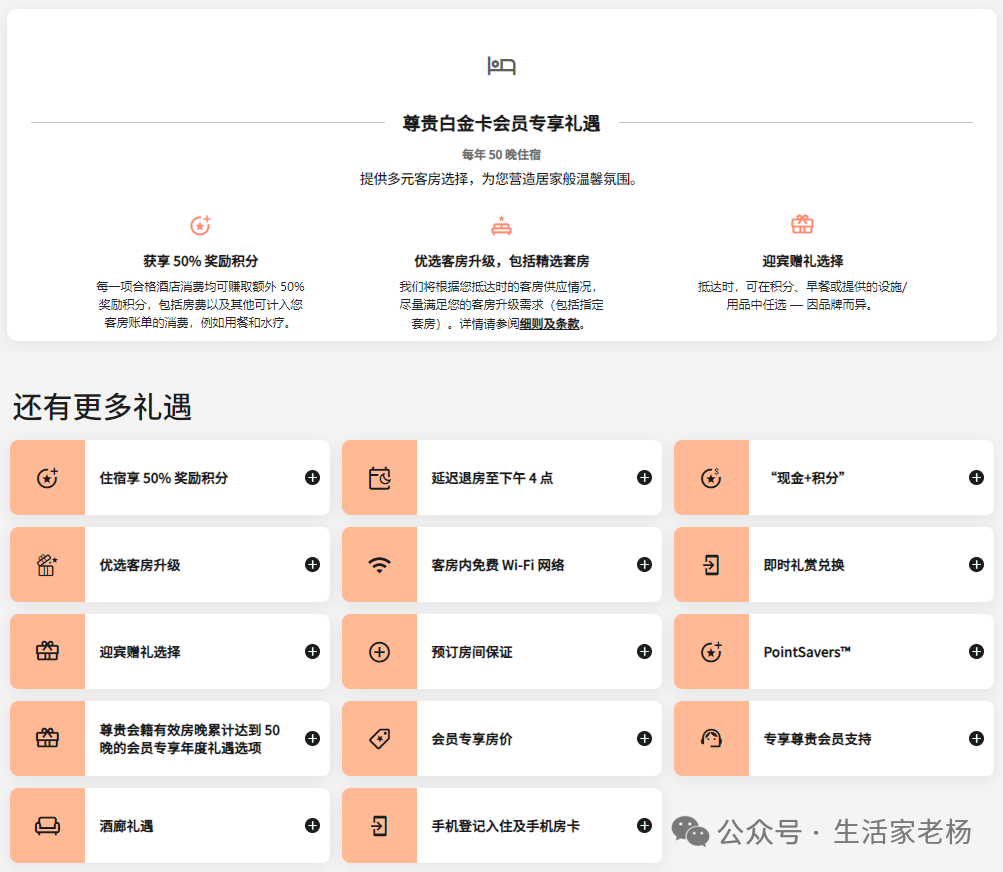Click the Wi-Fi icon on the 客房内免费 Wi-Fi 网络 card
Image resolution: width=1003 pixels, height=872 pixels.
379,564
